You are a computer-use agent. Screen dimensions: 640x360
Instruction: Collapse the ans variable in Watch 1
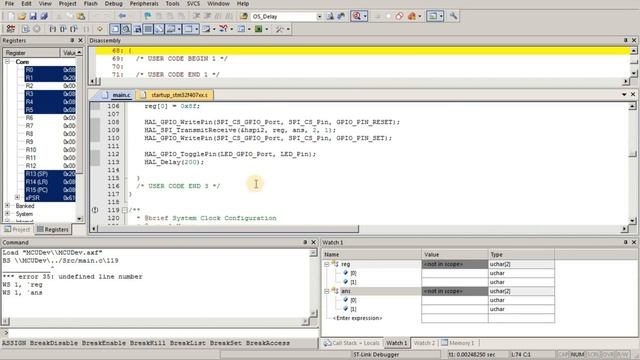coord(327,291)
